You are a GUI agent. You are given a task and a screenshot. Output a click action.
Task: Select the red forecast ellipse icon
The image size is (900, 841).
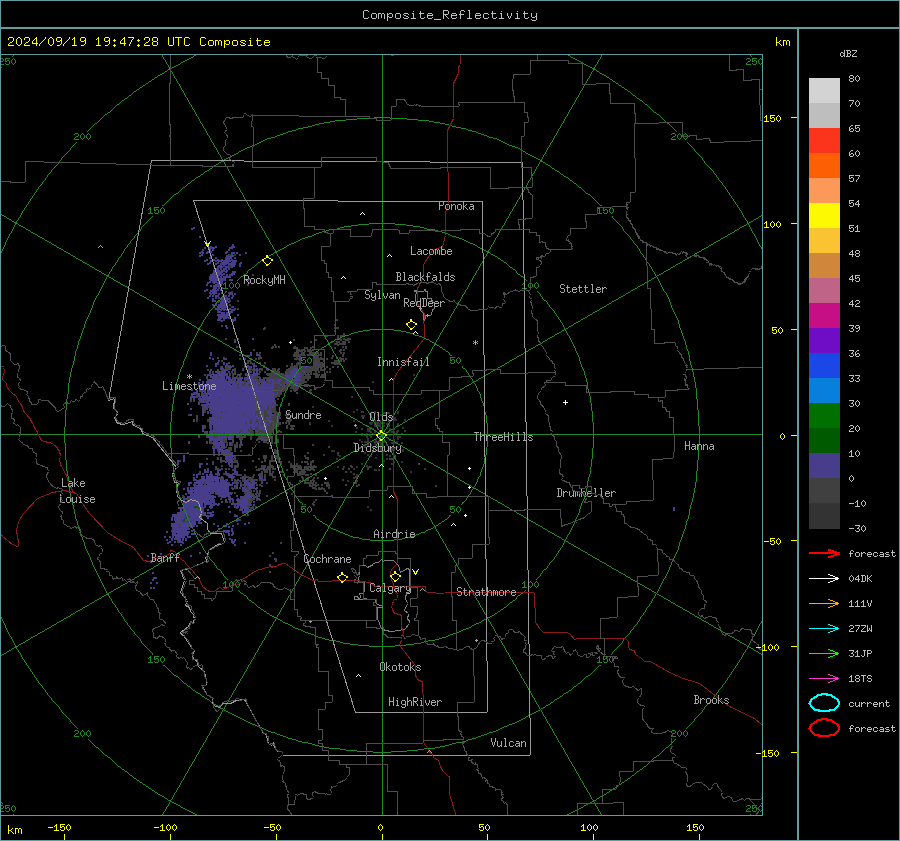[x=824, y=728]
